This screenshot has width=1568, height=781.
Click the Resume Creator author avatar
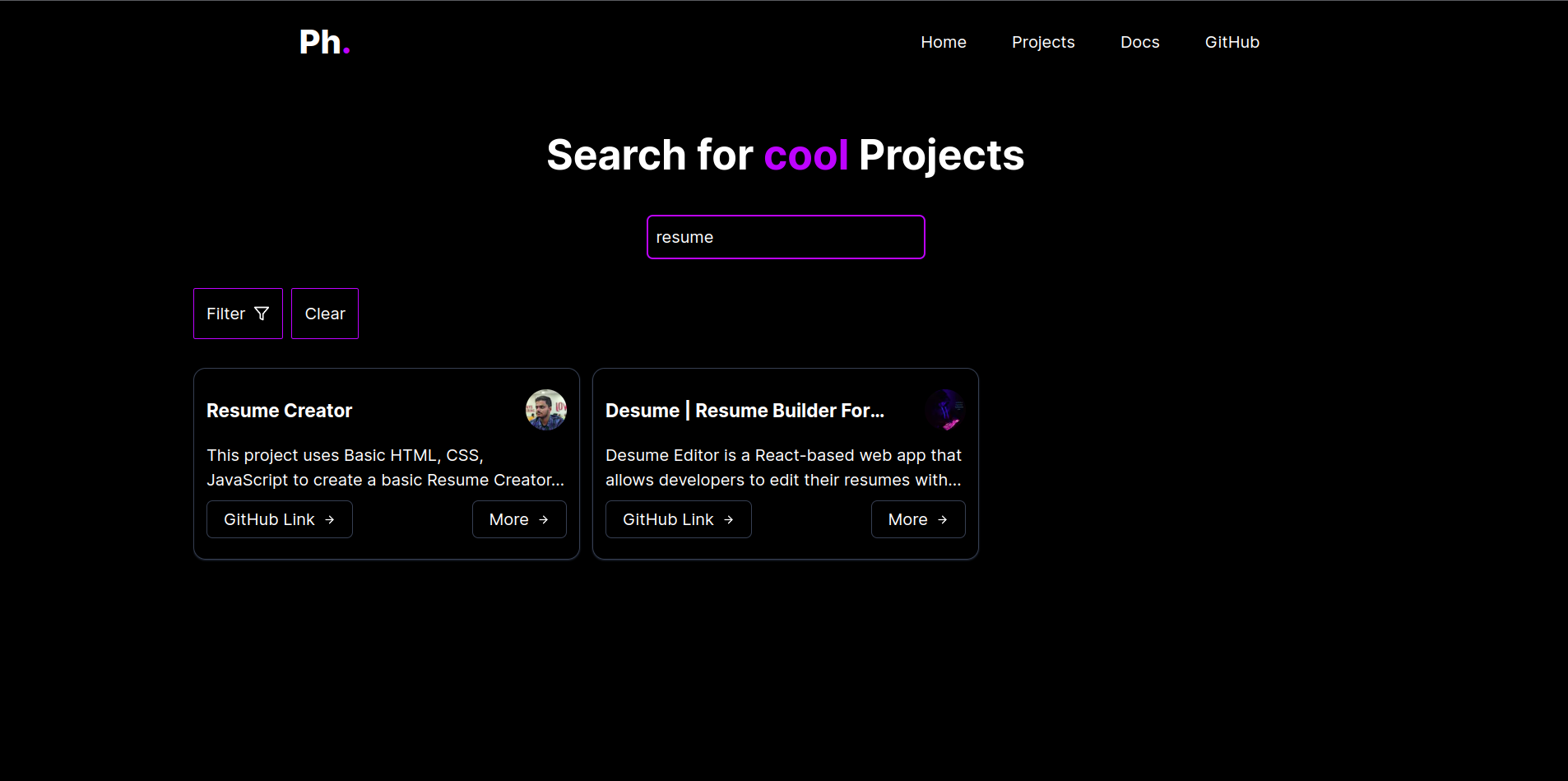click(x=545, y=410)
